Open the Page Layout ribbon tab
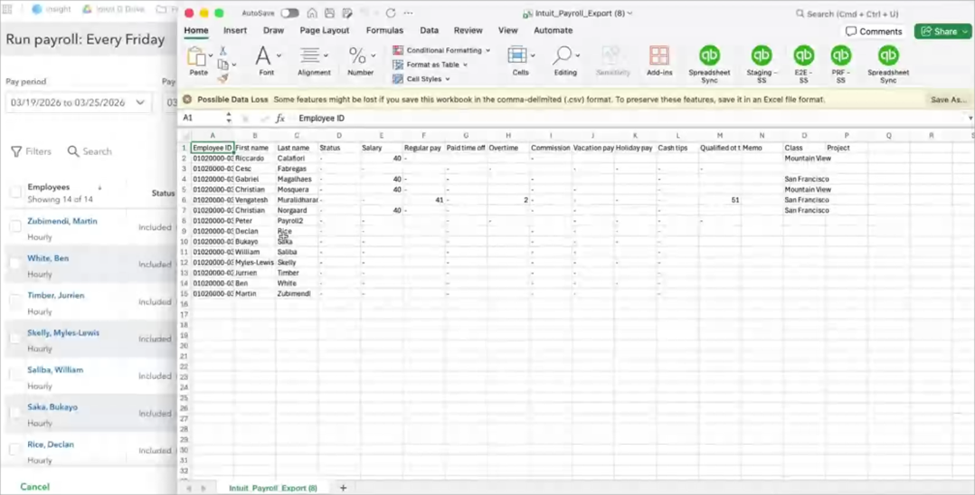 point(324,31)
